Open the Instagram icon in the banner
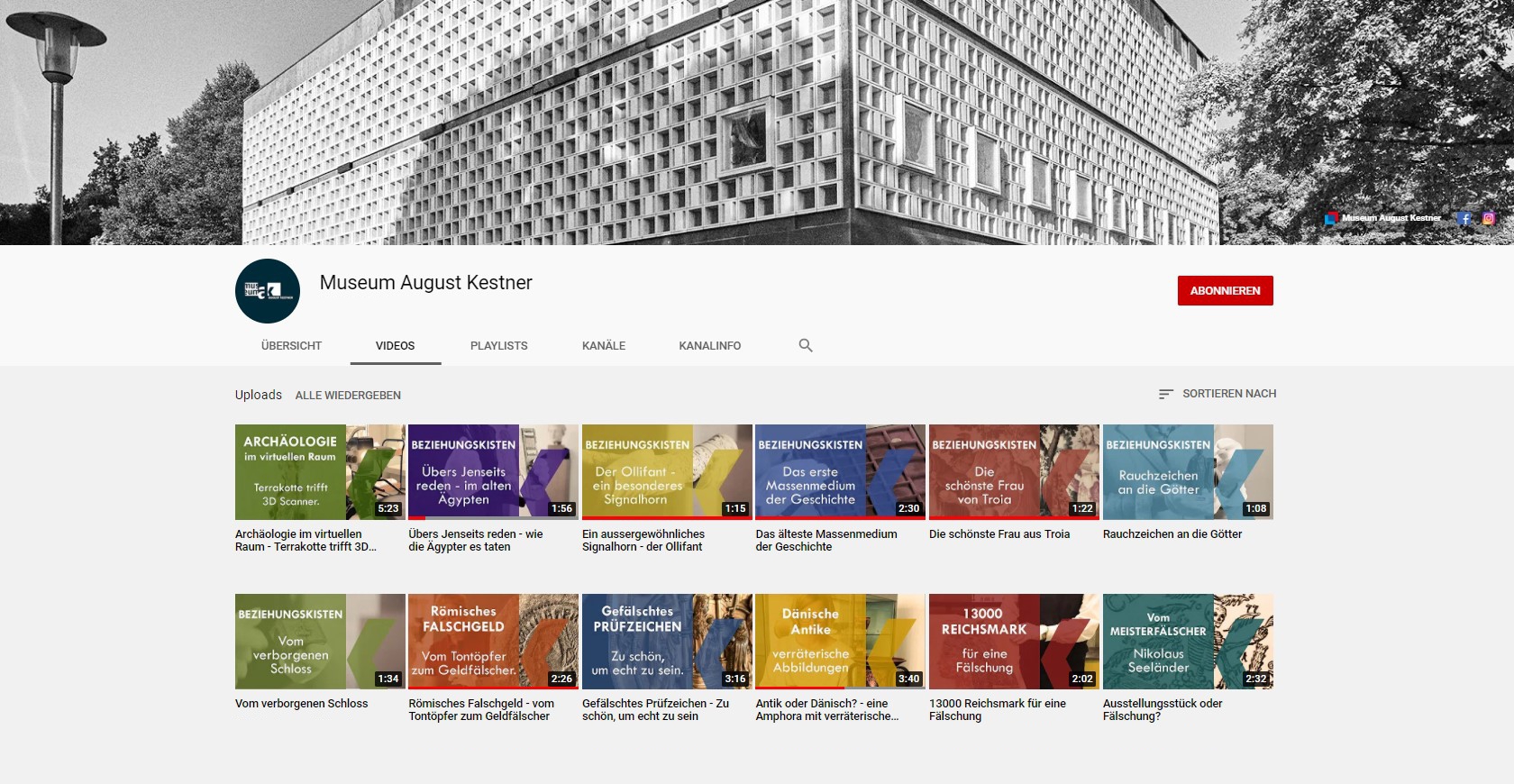This screenshot has height=784, width=1514. click(1489, 218)
